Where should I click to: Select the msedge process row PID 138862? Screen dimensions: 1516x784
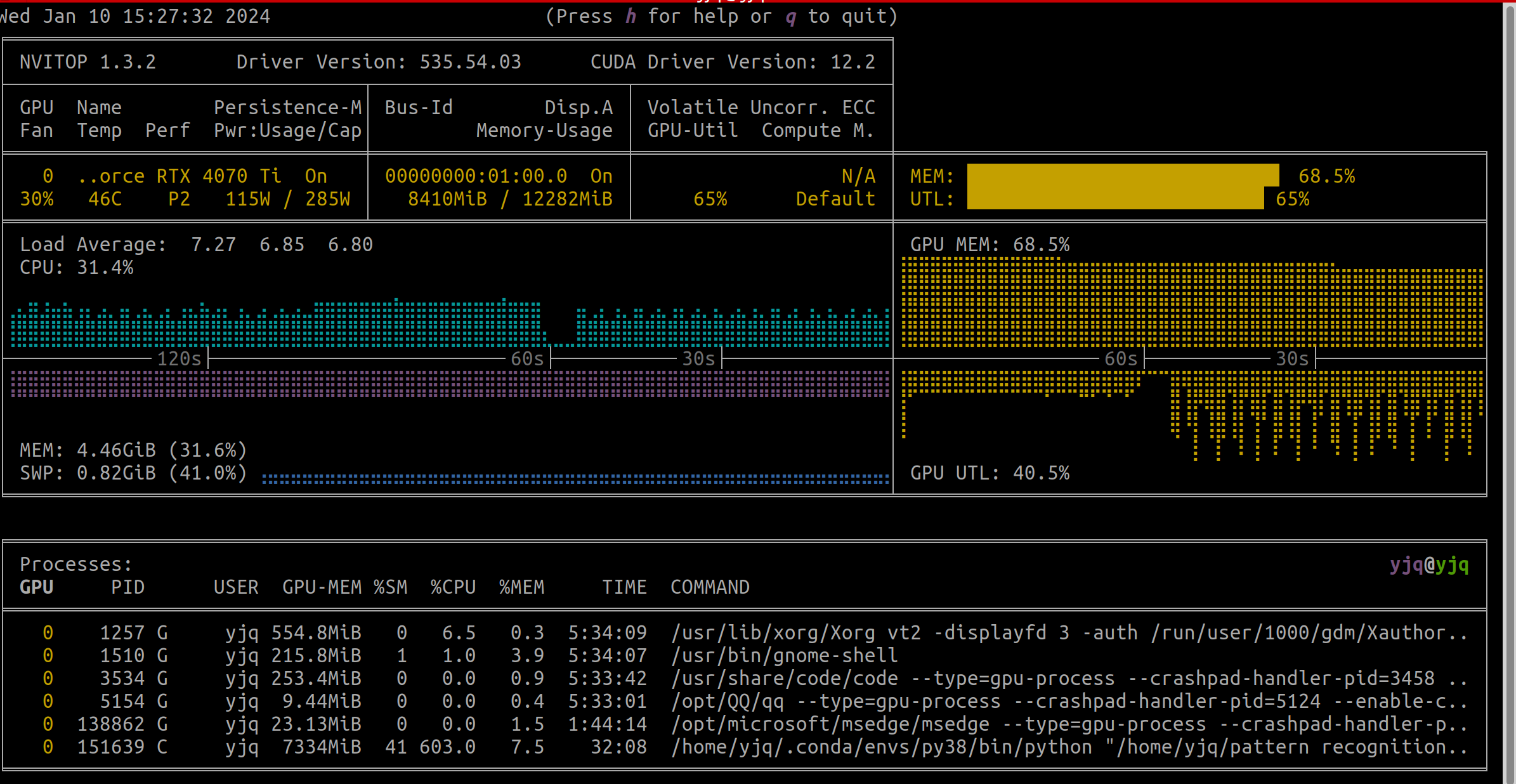tap(743, 724)
